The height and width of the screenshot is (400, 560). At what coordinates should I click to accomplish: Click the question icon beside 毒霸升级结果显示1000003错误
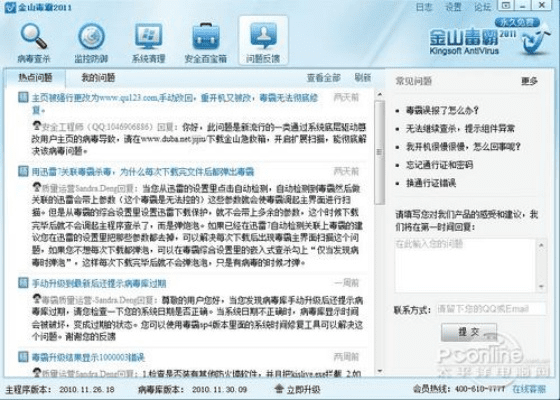pyautogui.click(x=23, y=356)
